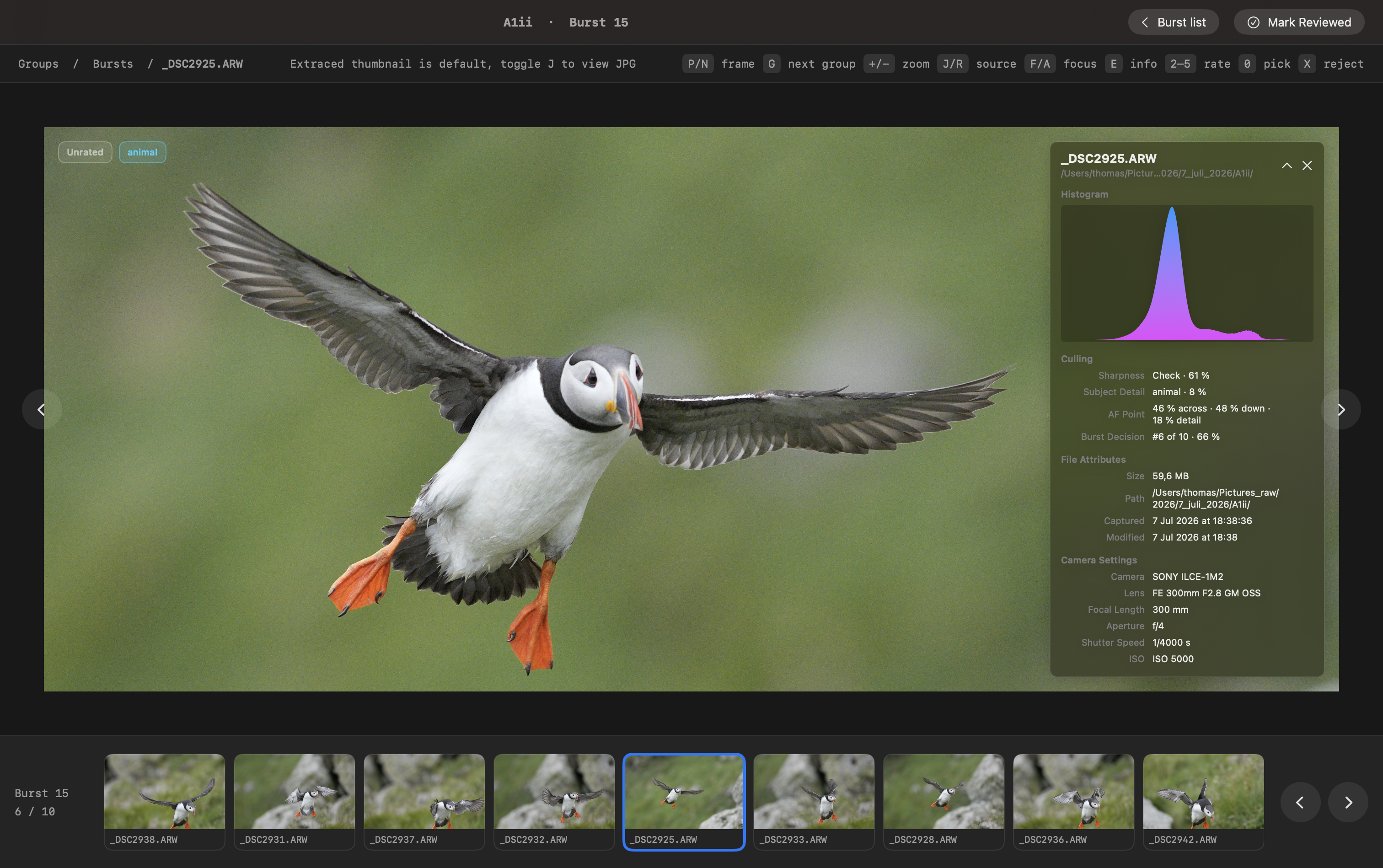This screenshot has width=1383, height=868.
Task: Page filmstrip backward with the left chevron
Action: [x=1300, y=802]
